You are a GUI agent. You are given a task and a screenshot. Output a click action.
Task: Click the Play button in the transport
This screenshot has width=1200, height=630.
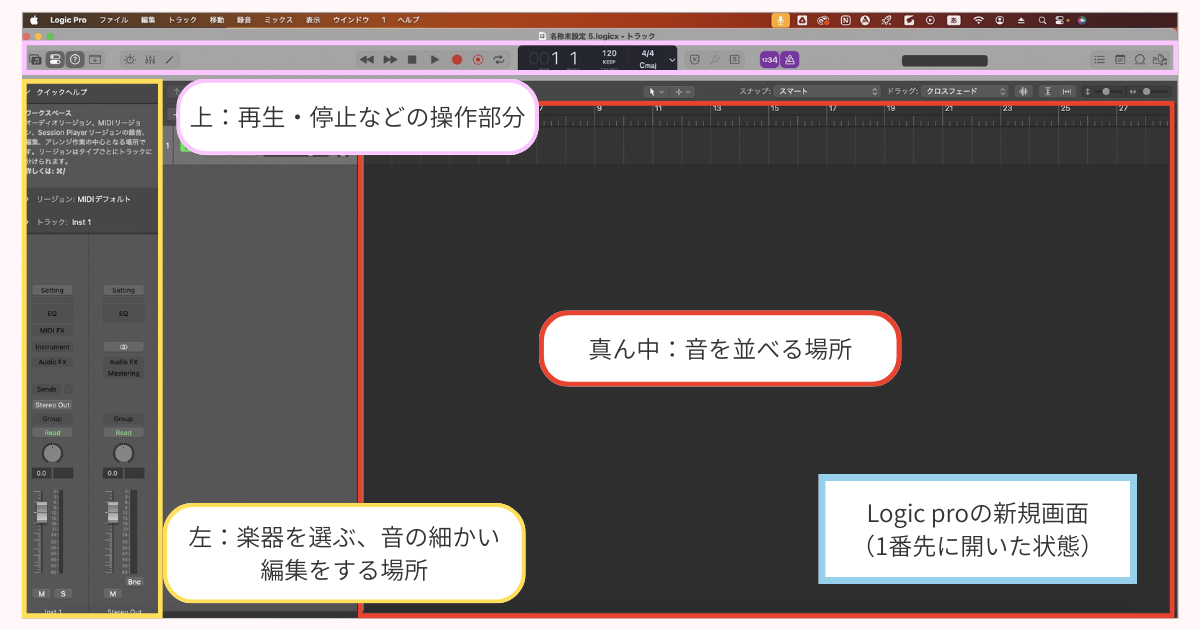click(434, 60)
